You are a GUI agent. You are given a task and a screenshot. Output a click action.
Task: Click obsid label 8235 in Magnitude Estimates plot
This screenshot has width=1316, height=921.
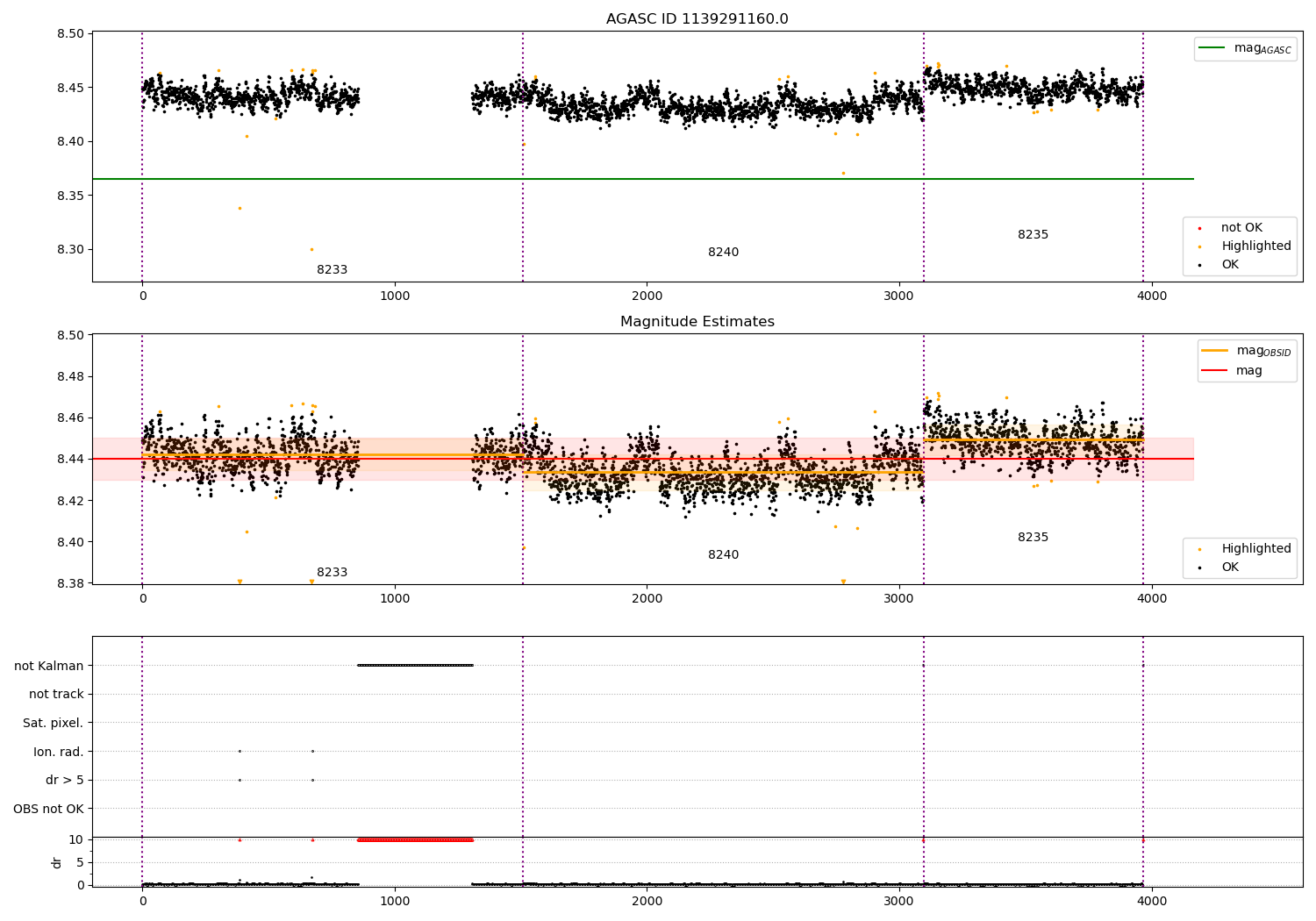[x=1033, y=538]
